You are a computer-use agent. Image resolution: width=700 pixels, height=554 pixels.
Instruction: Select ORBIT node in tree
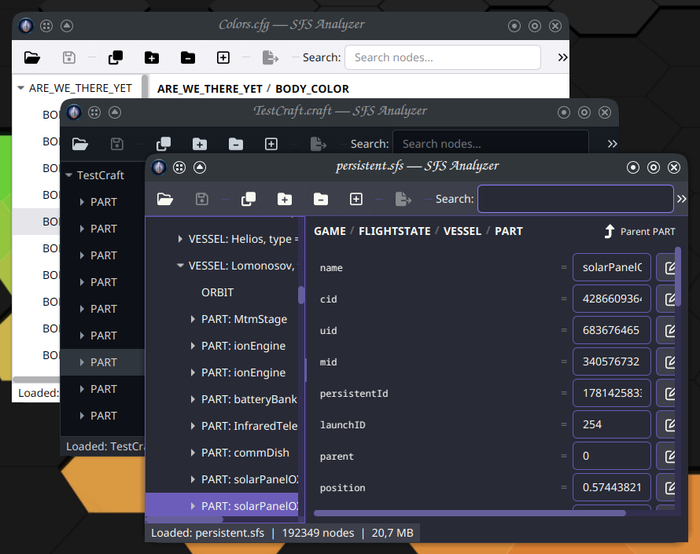[217, 292]
